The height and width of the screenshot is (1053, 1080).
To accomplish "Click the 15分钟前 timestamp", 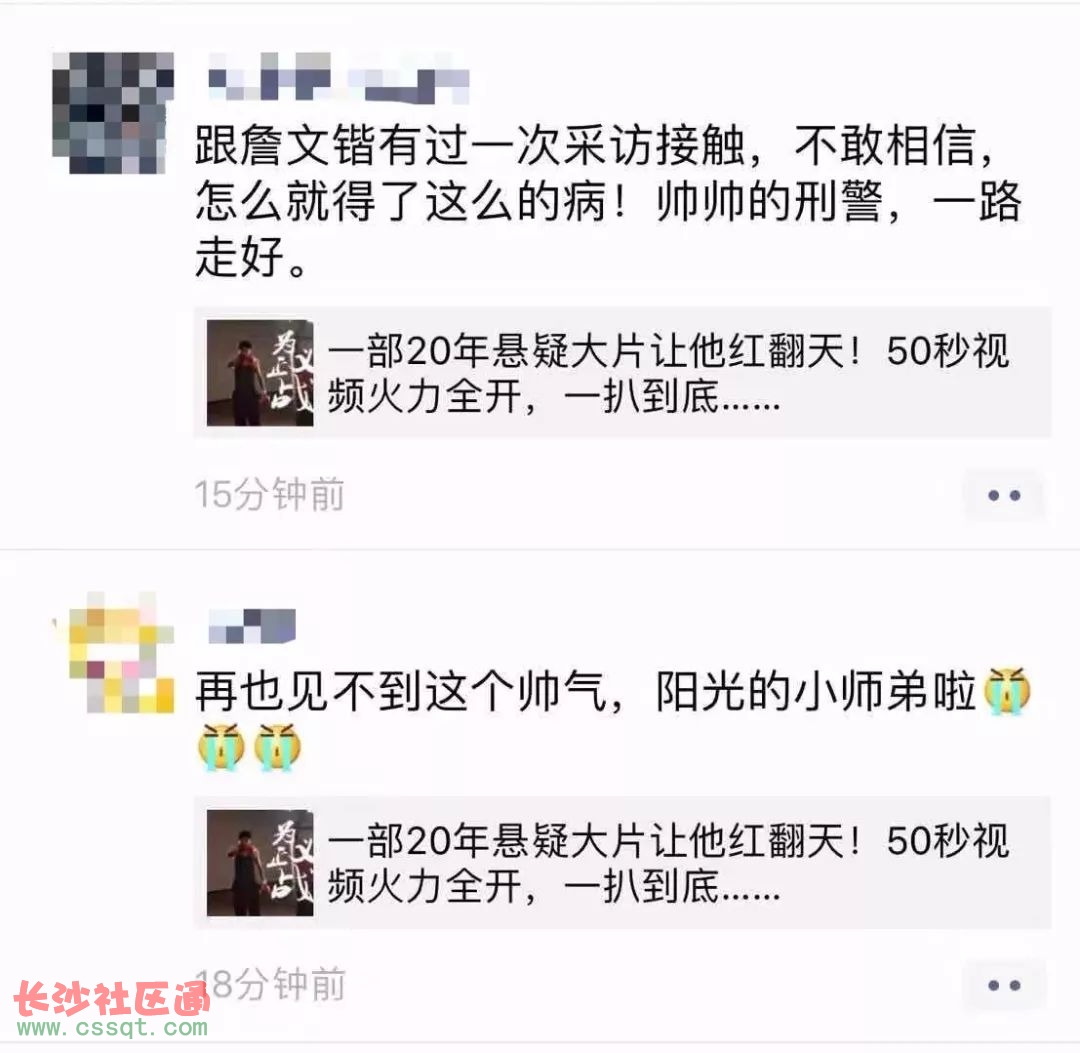I will 269,494.
